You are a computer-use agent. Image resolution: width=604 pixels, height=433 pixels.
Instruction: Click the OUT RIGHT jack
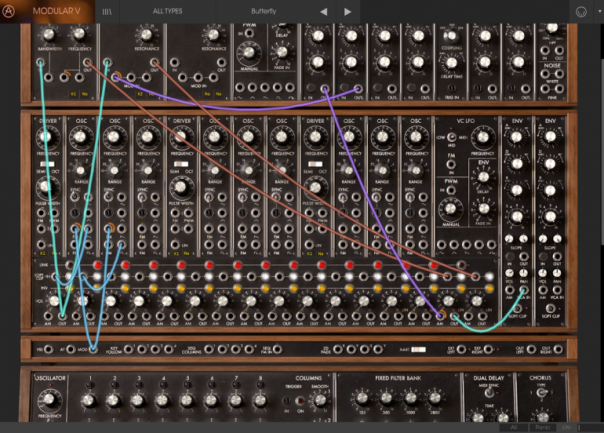[x=558, y=349]
